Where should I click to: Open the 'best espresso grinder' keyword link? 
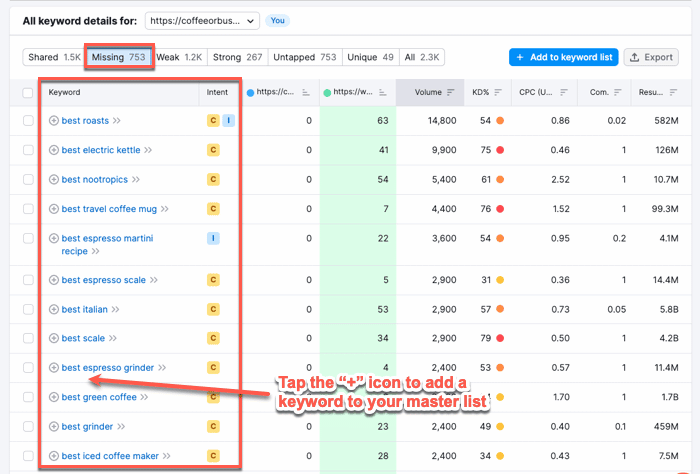point(107,368)
